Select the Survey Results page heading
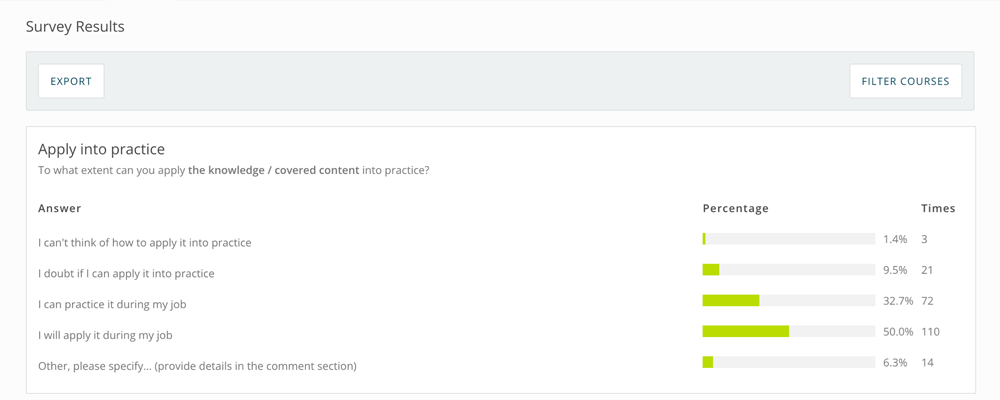The image size is (1000, 400). pos(75,27)
